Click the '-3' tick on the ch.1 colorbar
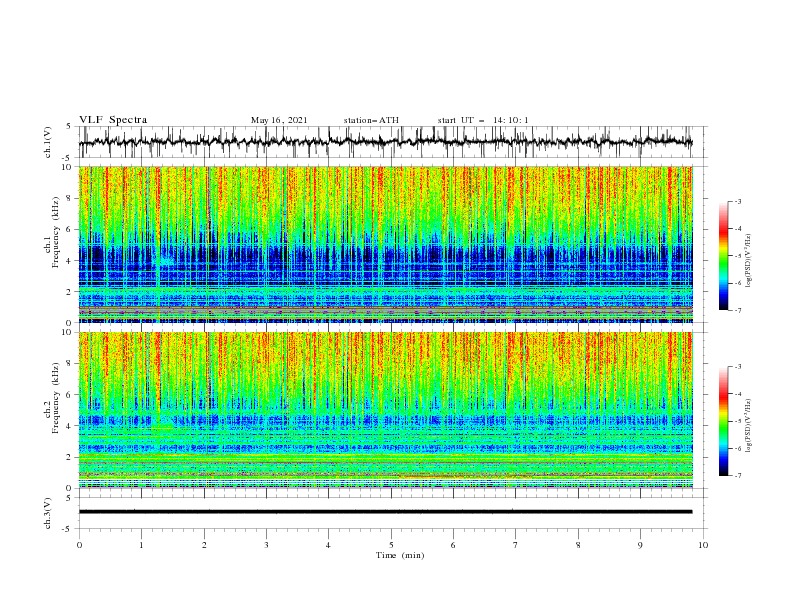 click(x=738, y=201)
